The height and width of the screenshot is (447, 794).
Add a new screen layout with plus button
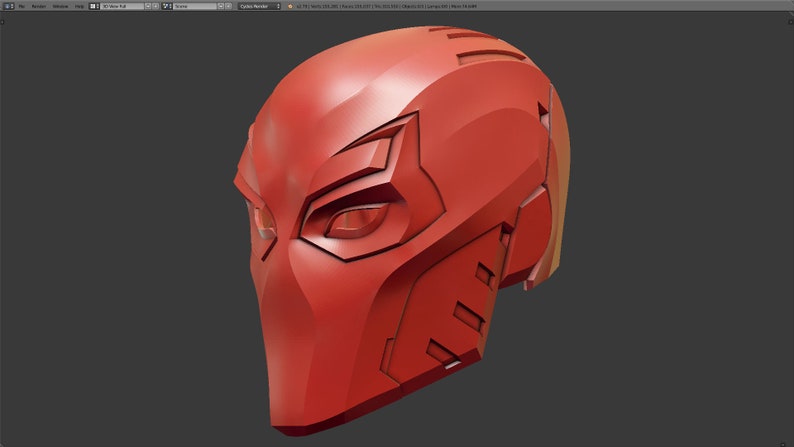click(148, 6)
